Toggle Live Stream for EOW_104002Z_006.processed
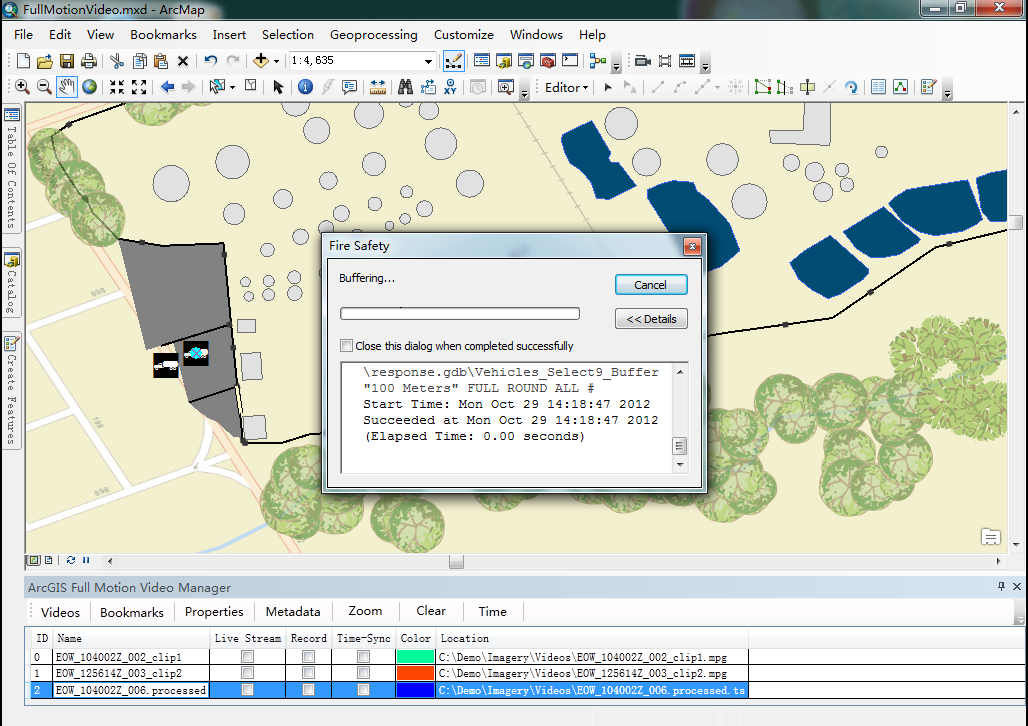Screen dimensions: 1028x726 [x=247, y=689]
